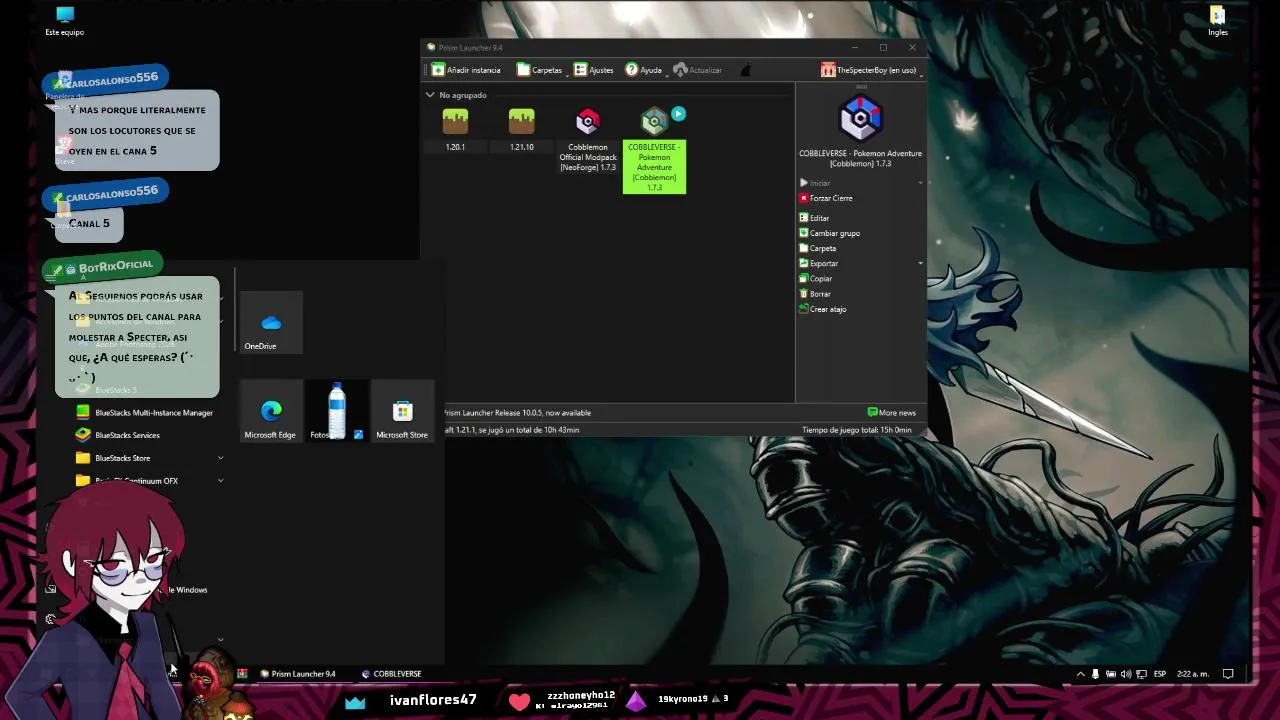Image resolution: width=1280 pixels, height=720 pixels.
Task: Open the volume tray icon
Action: coord(1126,674)
